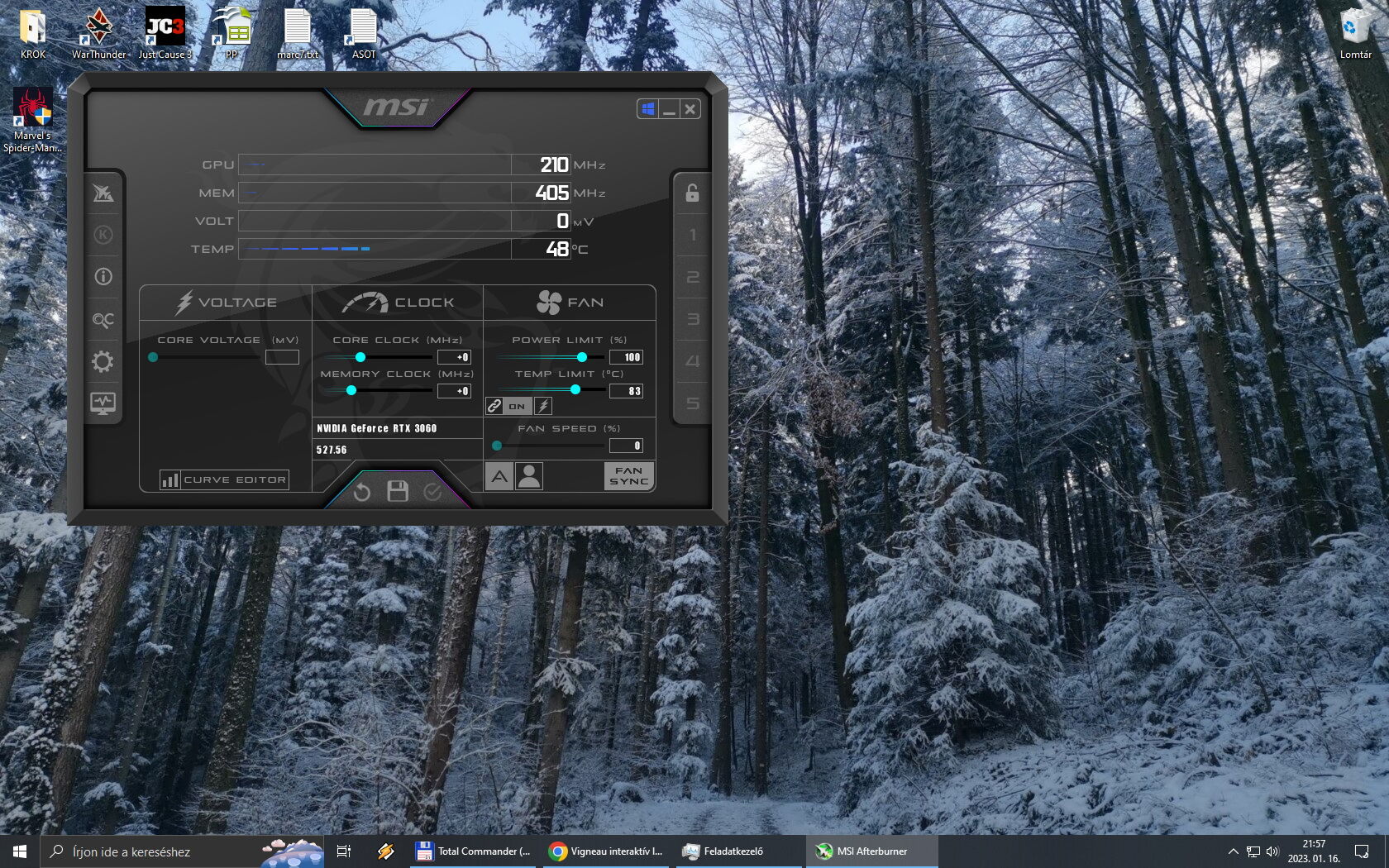Click the Temp Limit value field
This screenshot has height=868, width=1389.
coord(626,391)
